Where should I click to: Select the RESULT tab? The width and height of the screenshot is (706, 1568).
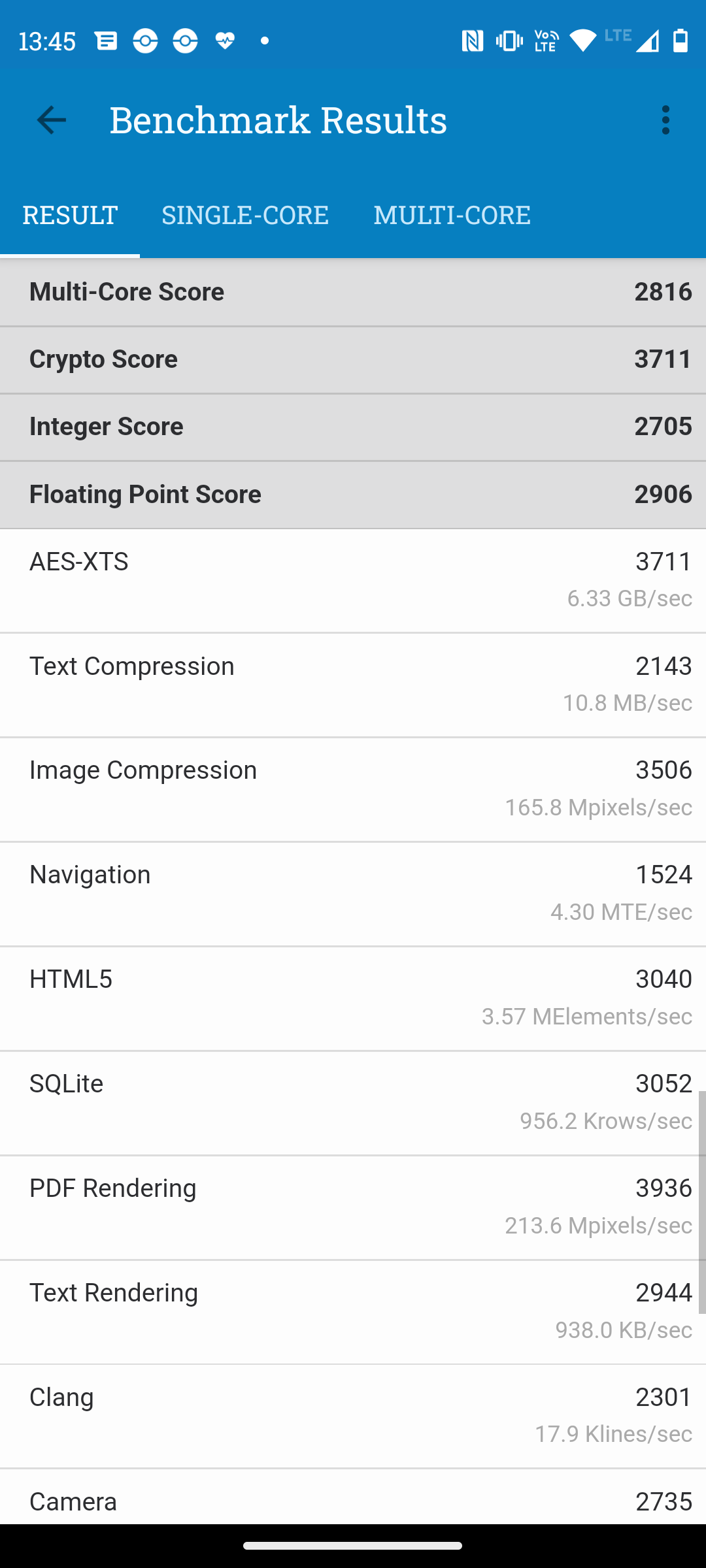(70, 215)
